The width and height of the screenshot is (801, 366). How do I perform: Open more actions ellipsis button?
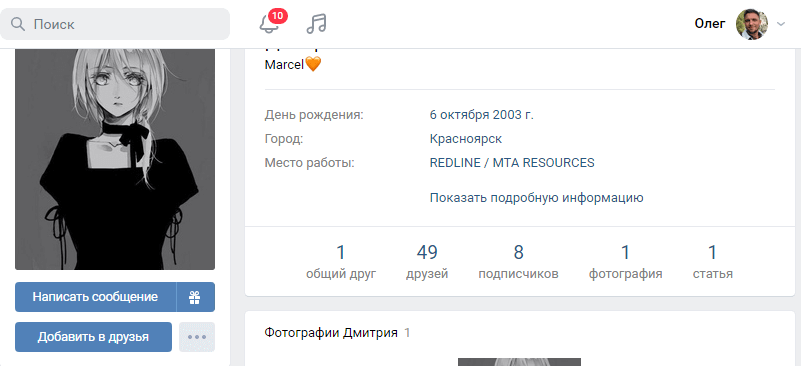click(197, 337)
